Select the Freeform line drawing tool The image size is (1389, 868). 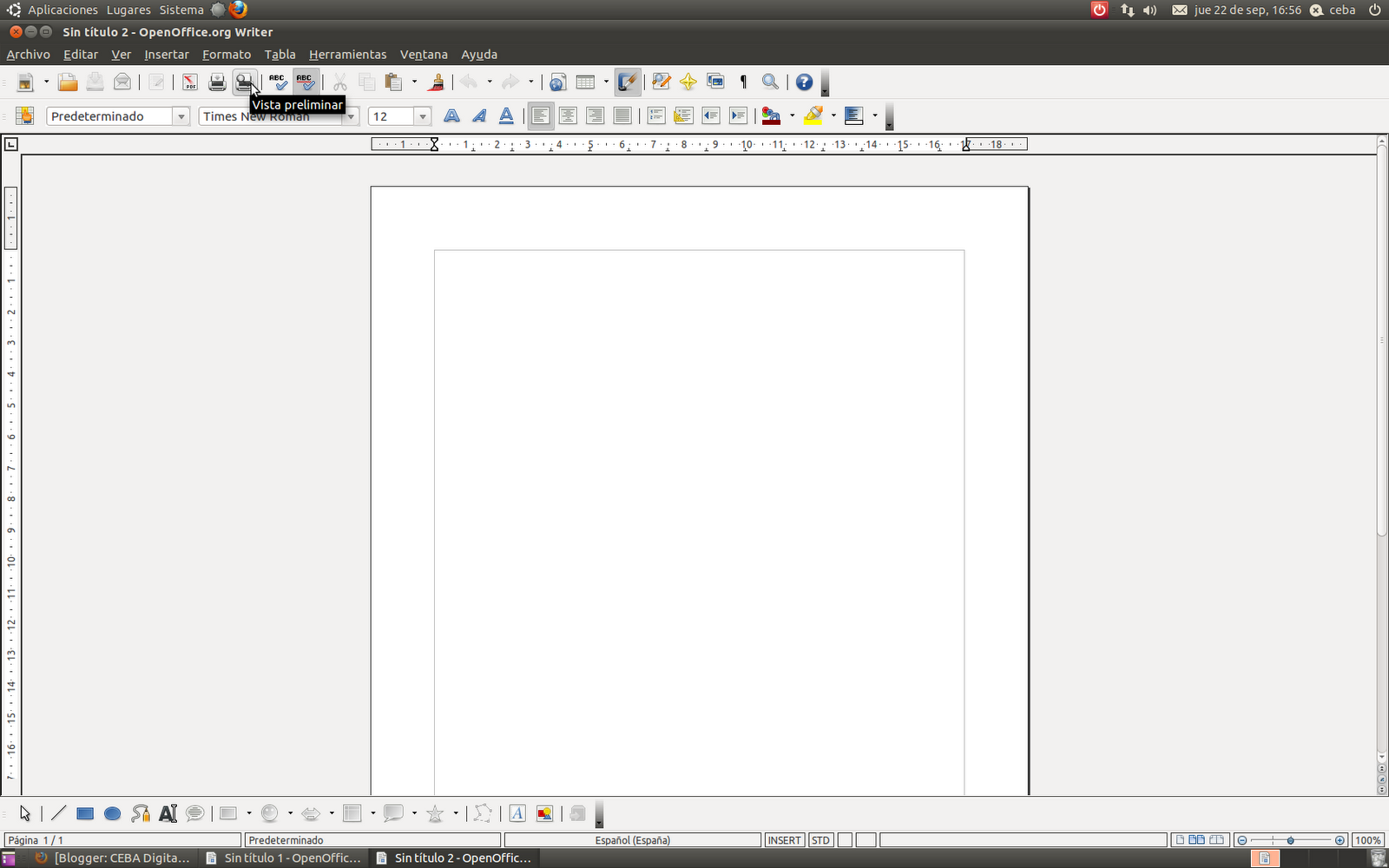(141, 813)
